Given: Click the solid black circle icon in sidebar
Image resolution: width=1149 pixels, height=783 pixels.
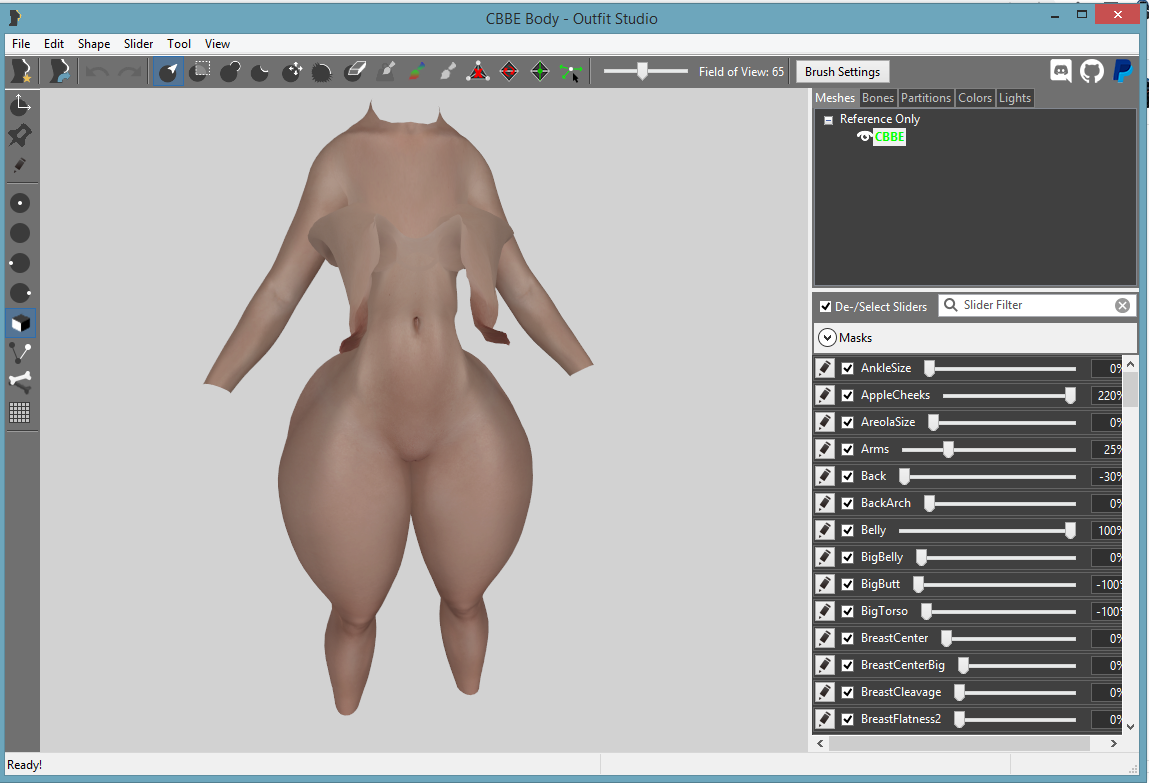Looking at the screenshot, I should point(20,233).
